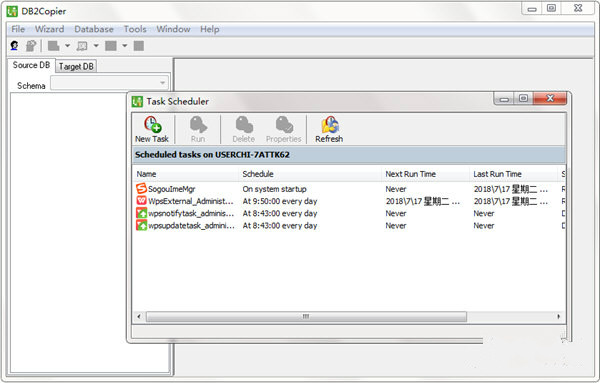Click second toolbar icon in DB2Copier window

coord(31,46)
